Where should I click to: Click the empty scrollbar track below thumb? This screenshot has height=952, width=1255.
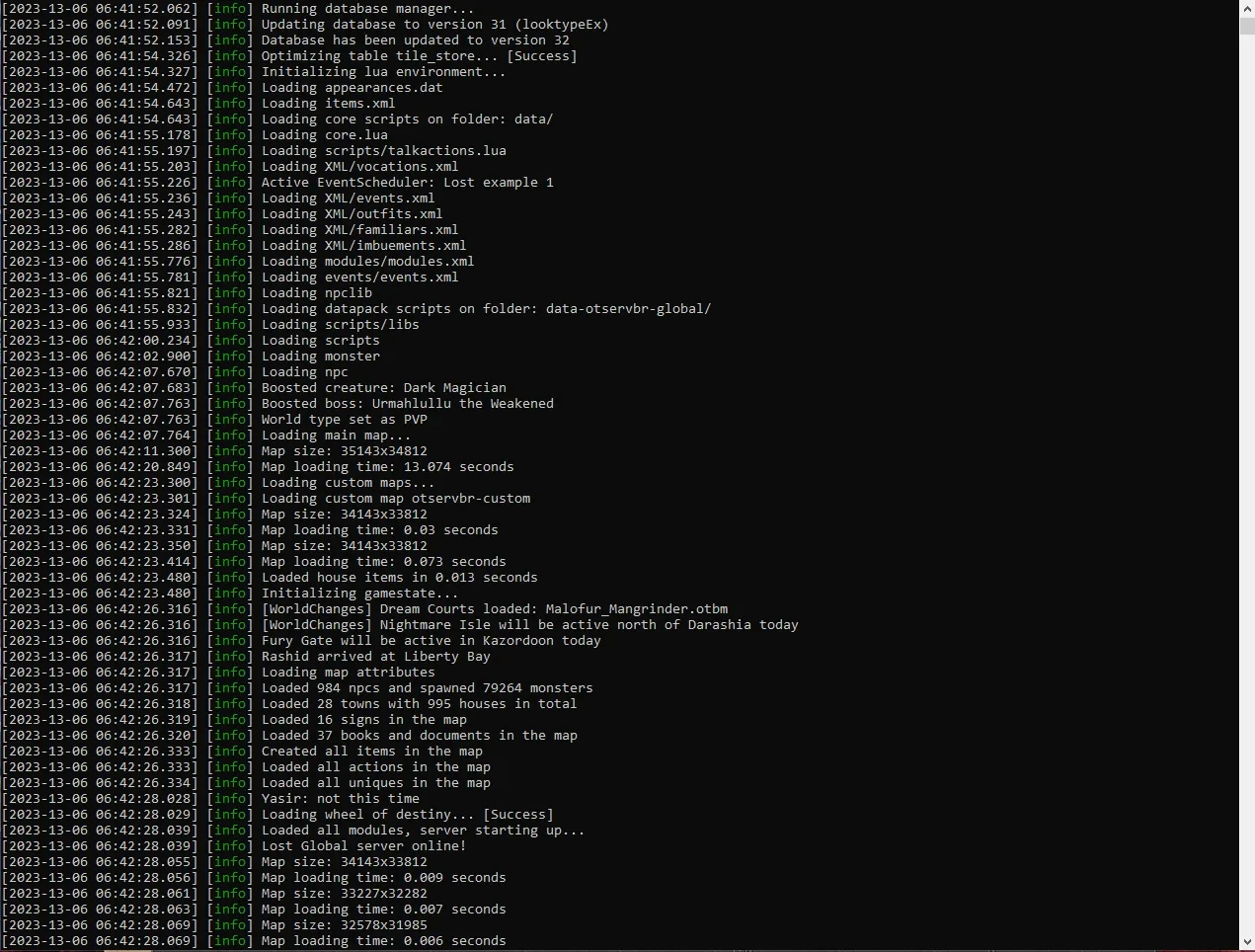[x=1246, y=484]
